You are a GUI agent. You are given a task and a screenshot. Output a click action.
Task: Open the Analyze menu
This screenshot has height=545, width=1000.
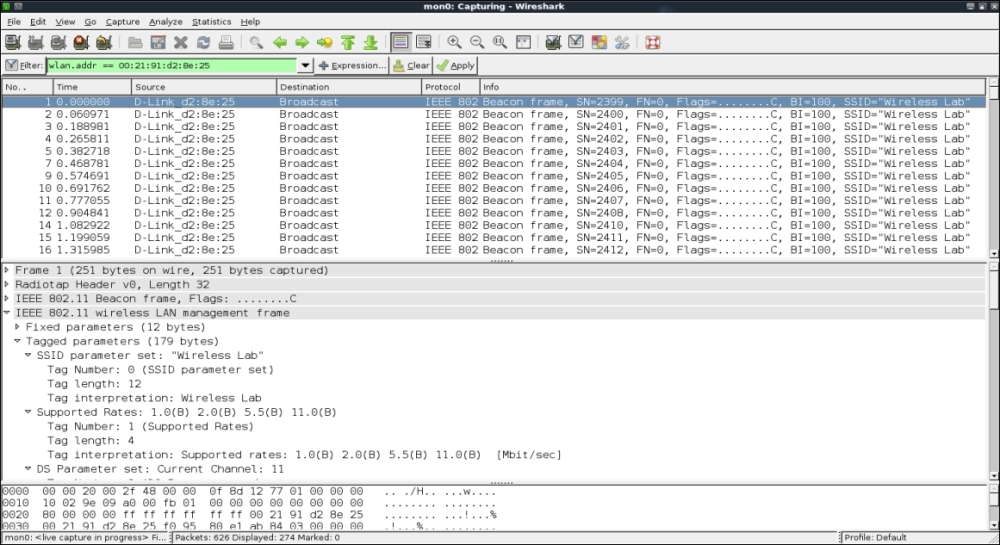click(166, 22)
